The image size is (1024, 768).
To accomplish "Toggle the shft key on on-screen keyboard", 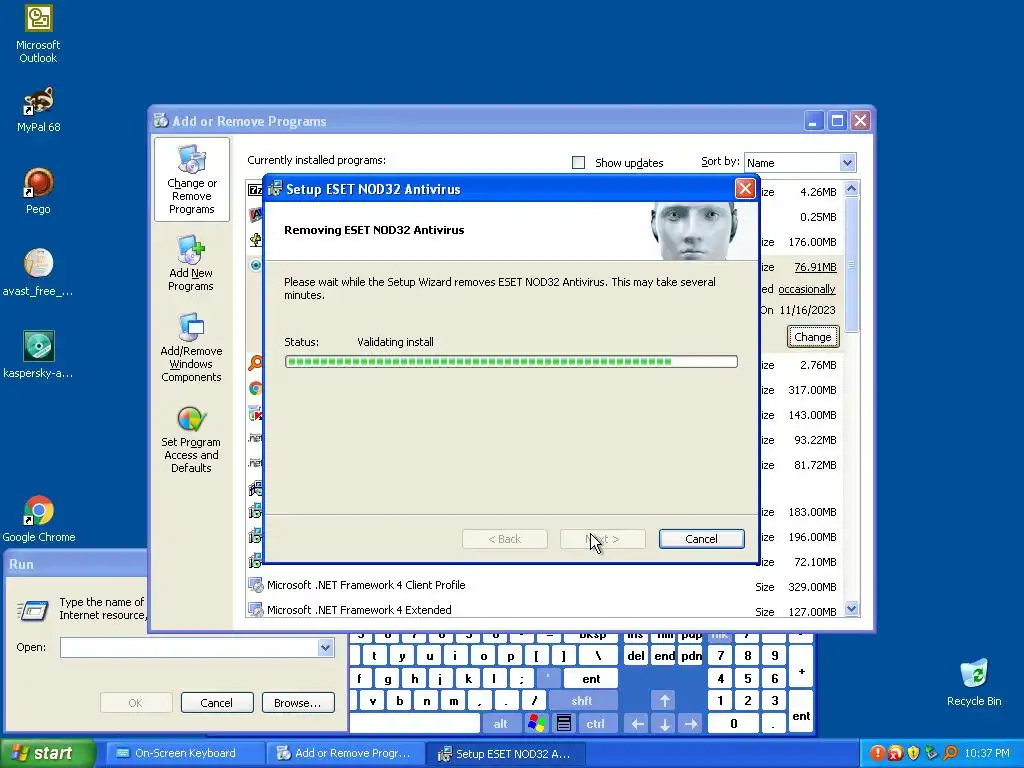I will [x=582, y=701].
